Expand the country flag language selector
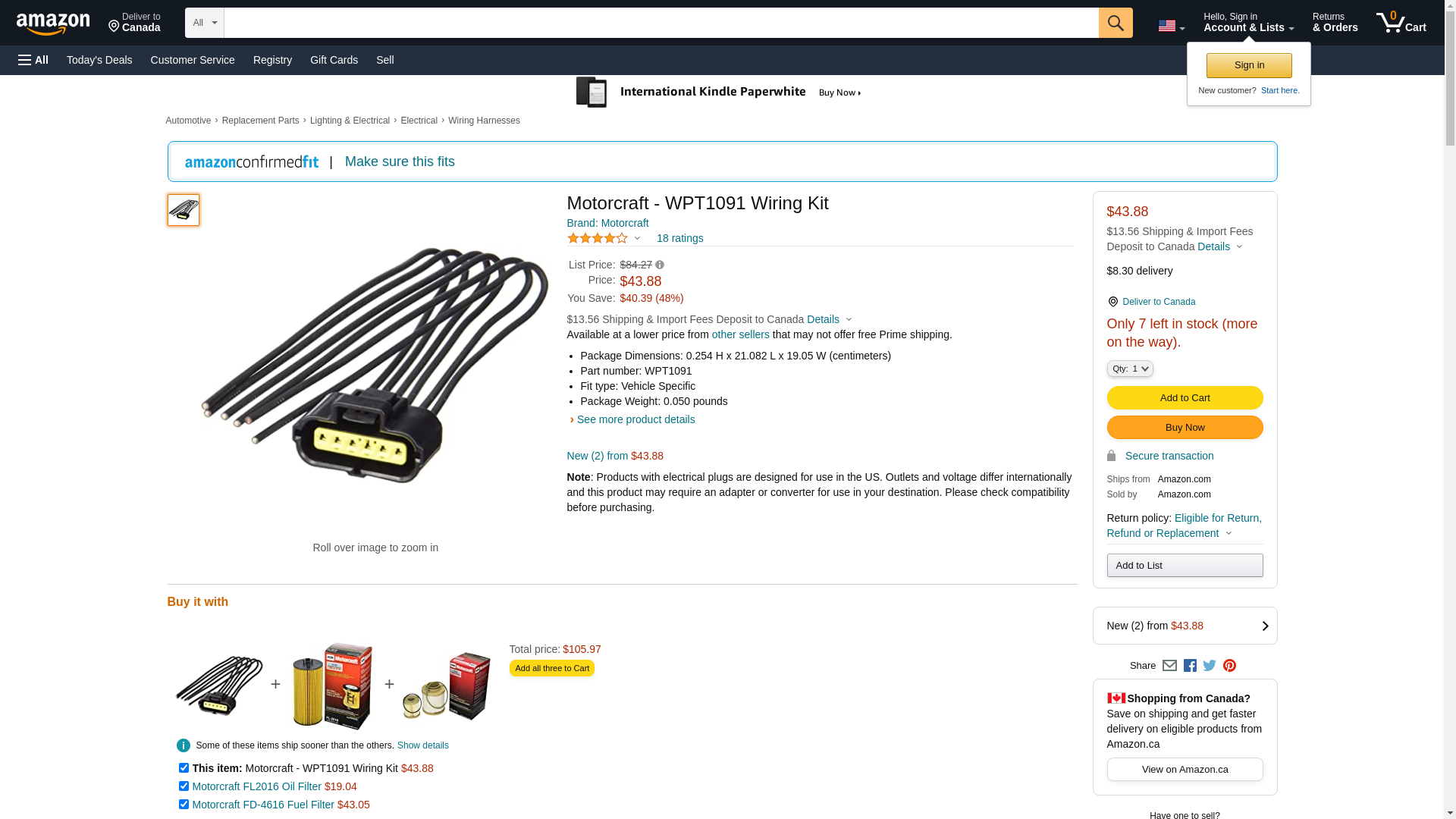The width and height of the screenshot is (1456, 819). click(1171, 27)
